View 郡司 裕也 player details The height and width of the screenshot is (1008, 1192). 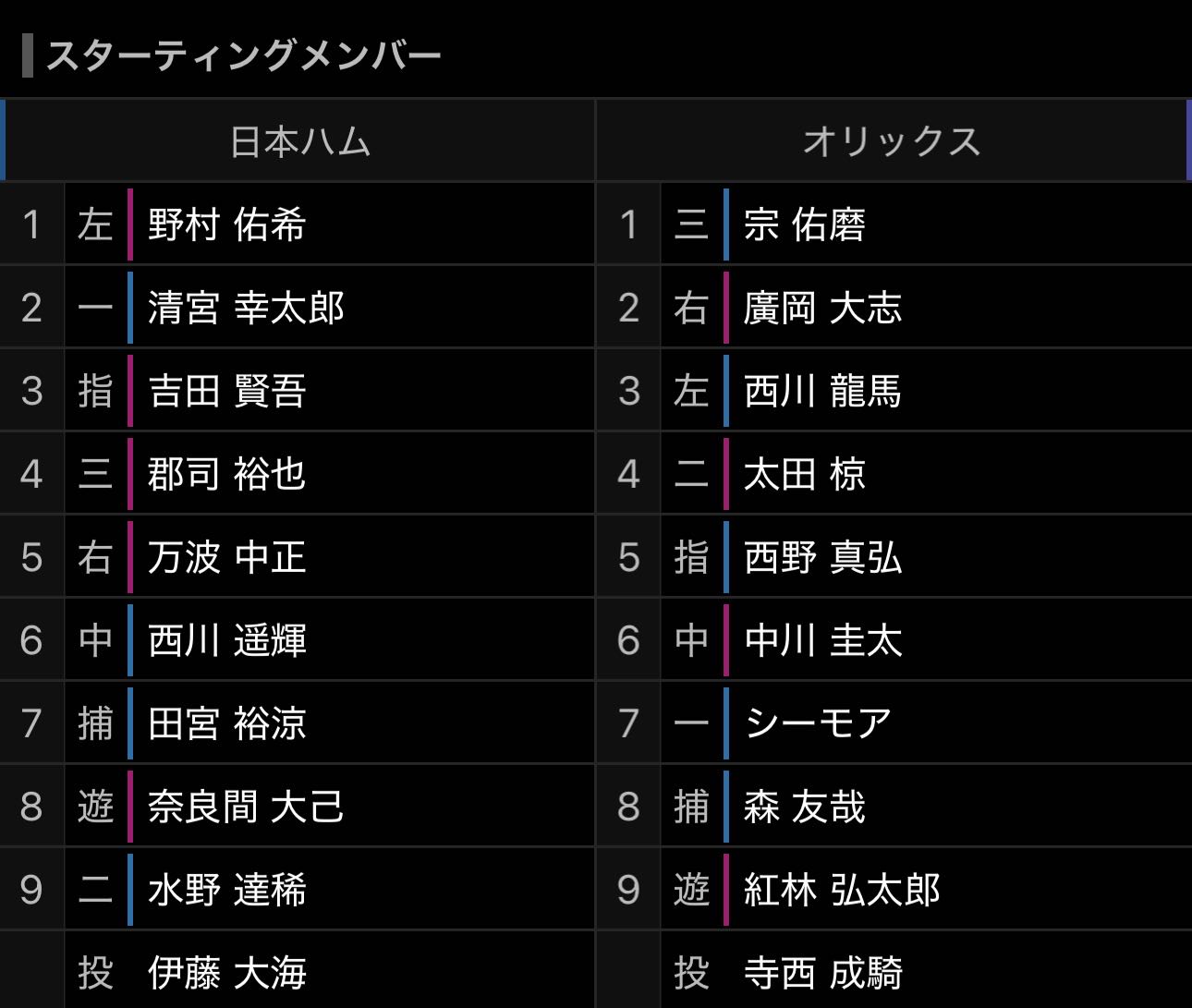click(226, 474)
